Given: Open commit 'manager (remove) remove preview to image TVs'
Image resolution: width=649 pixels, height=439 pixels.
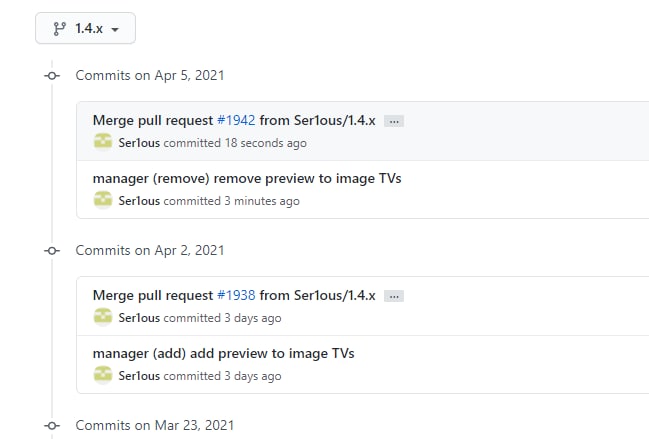Looking at the screenshot, I should (x=247, y=178).
